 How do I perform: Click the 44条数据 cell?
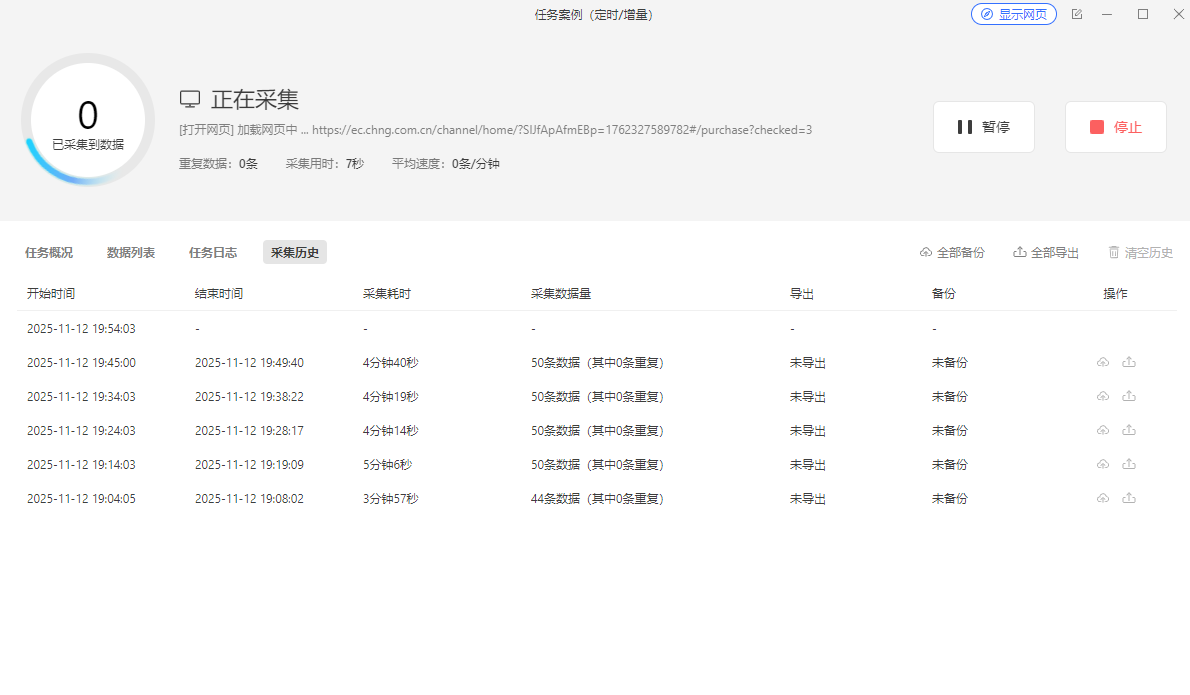(x=597, y=499)
